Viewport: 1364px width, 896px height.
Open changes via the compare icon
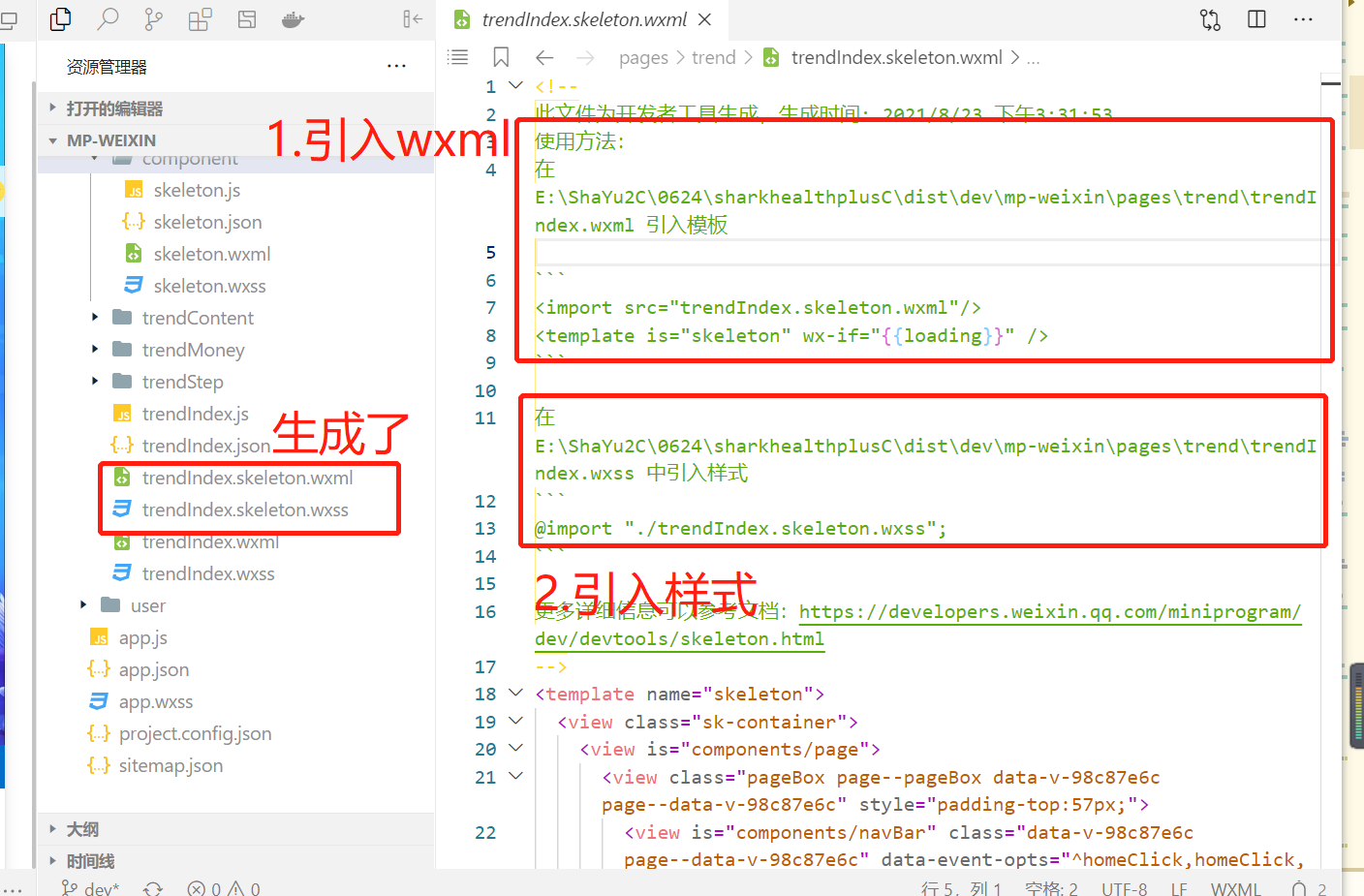(x=1209, y=18)
